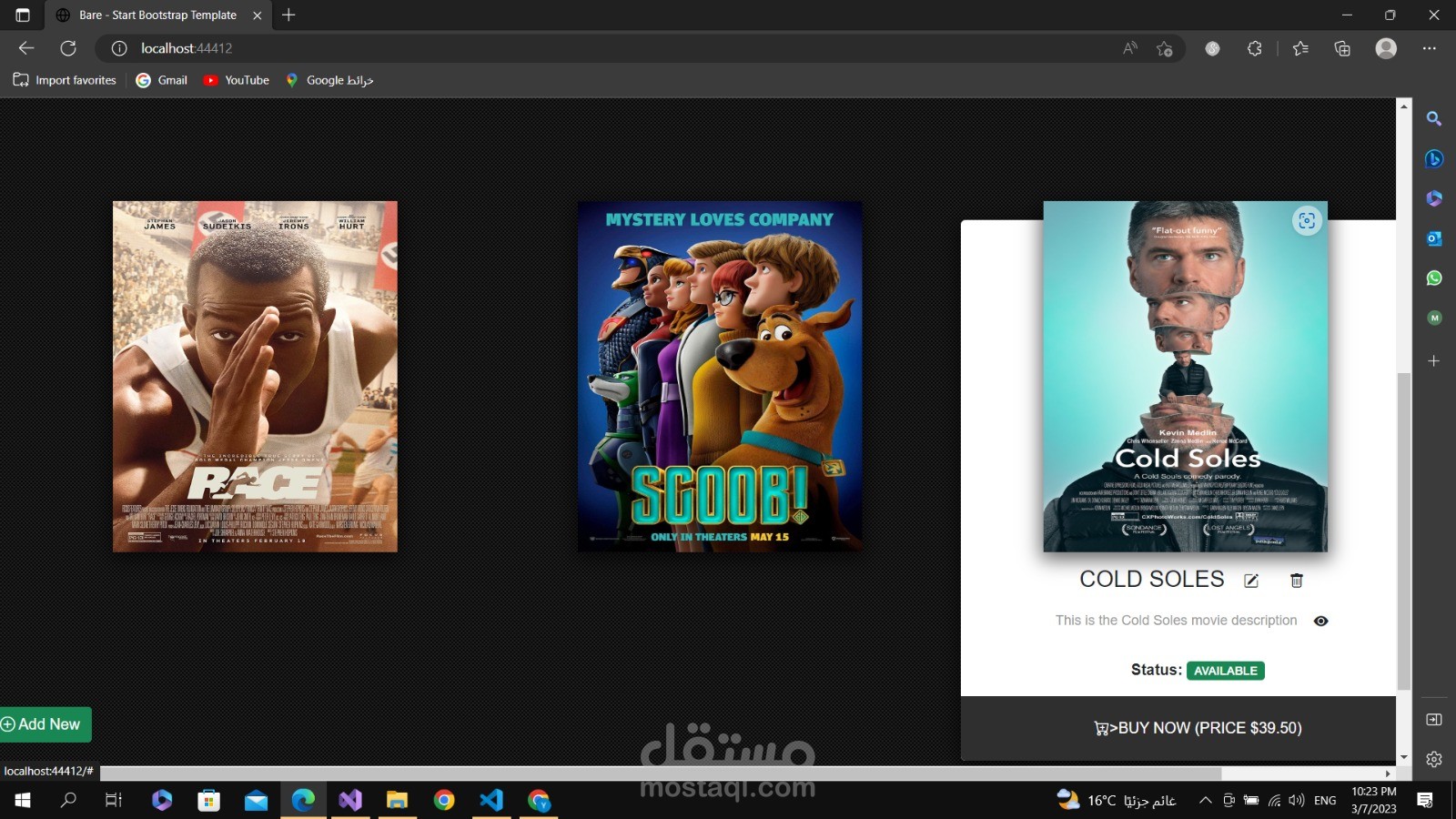
Task: Open Microsoft 365 in the sidebar
Action: 1434,198
